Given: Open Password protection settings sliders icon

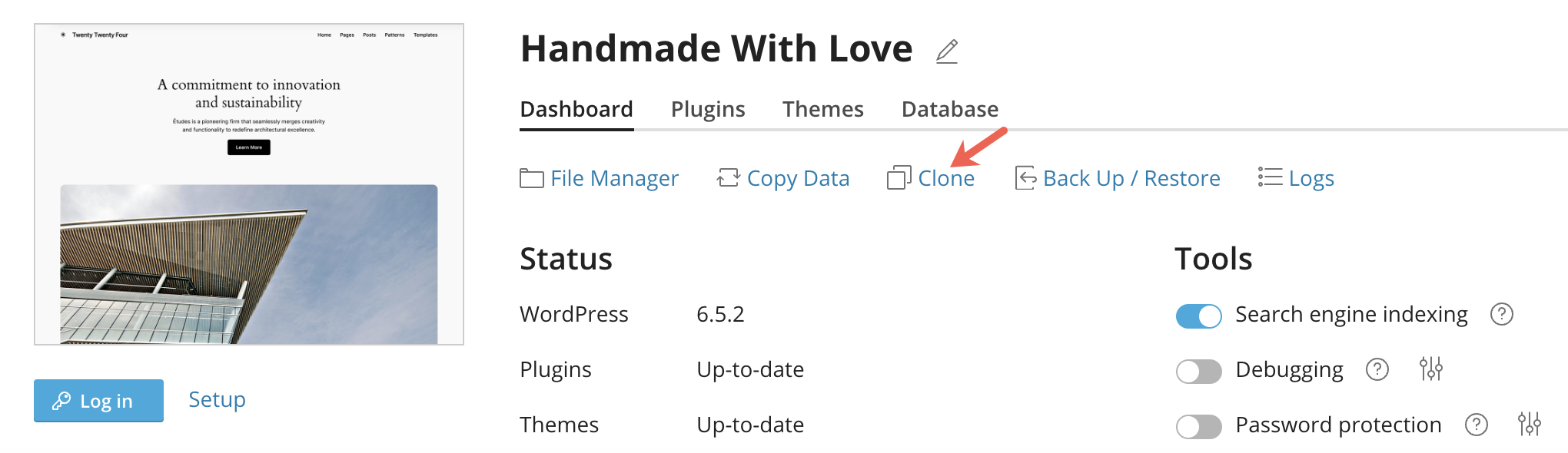Looking at the screenshot, I should [x=1529, y=424].
